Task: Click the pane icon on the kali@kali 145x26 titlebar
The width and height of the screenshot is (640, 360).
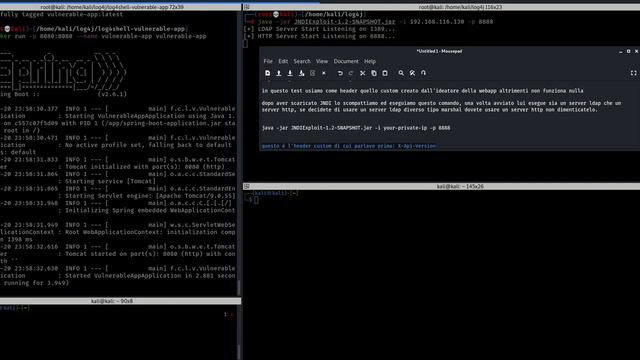Action: tap(247, 186)
